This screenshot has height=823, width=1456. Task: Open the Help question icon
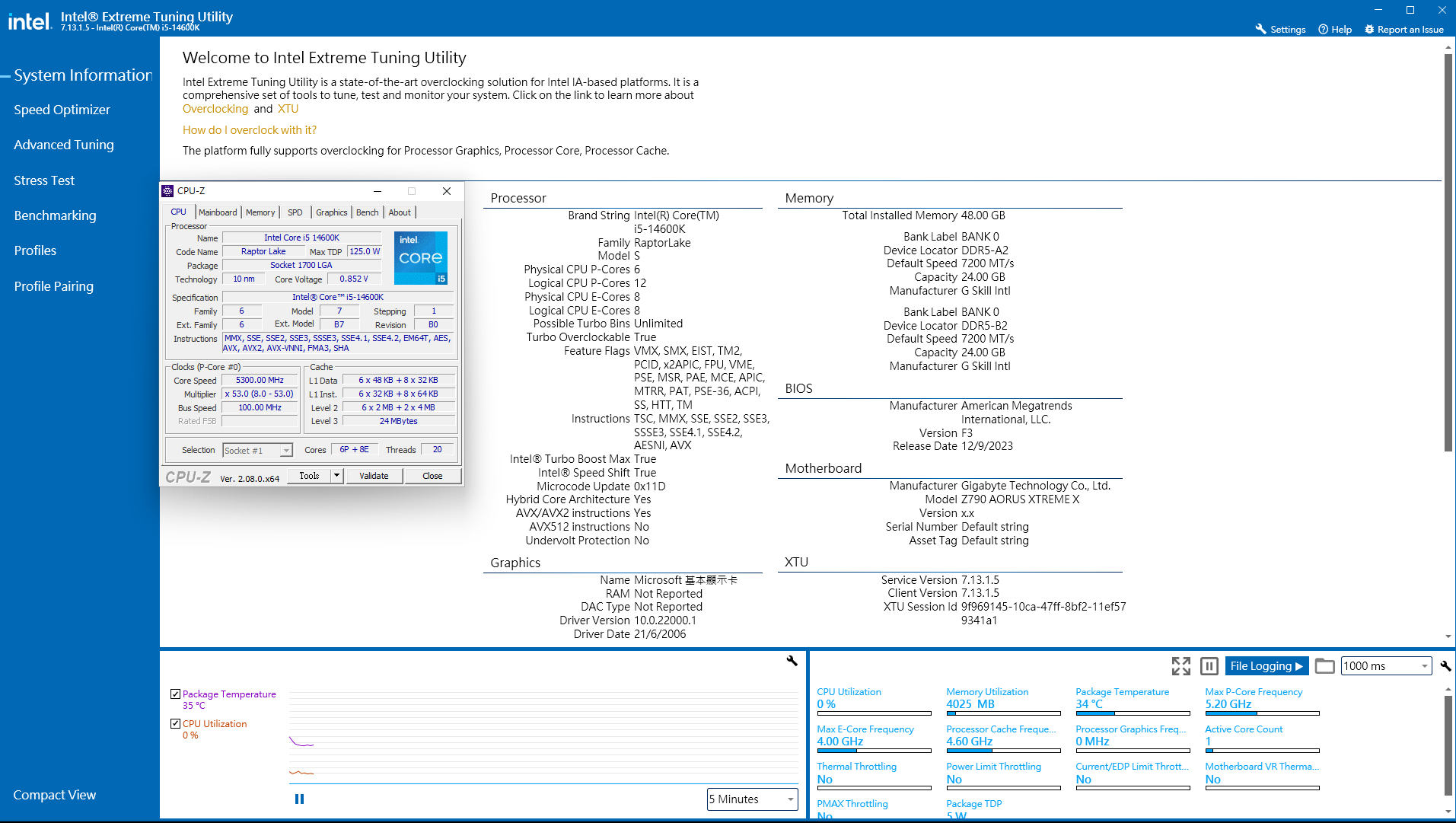click(1323, 29)
